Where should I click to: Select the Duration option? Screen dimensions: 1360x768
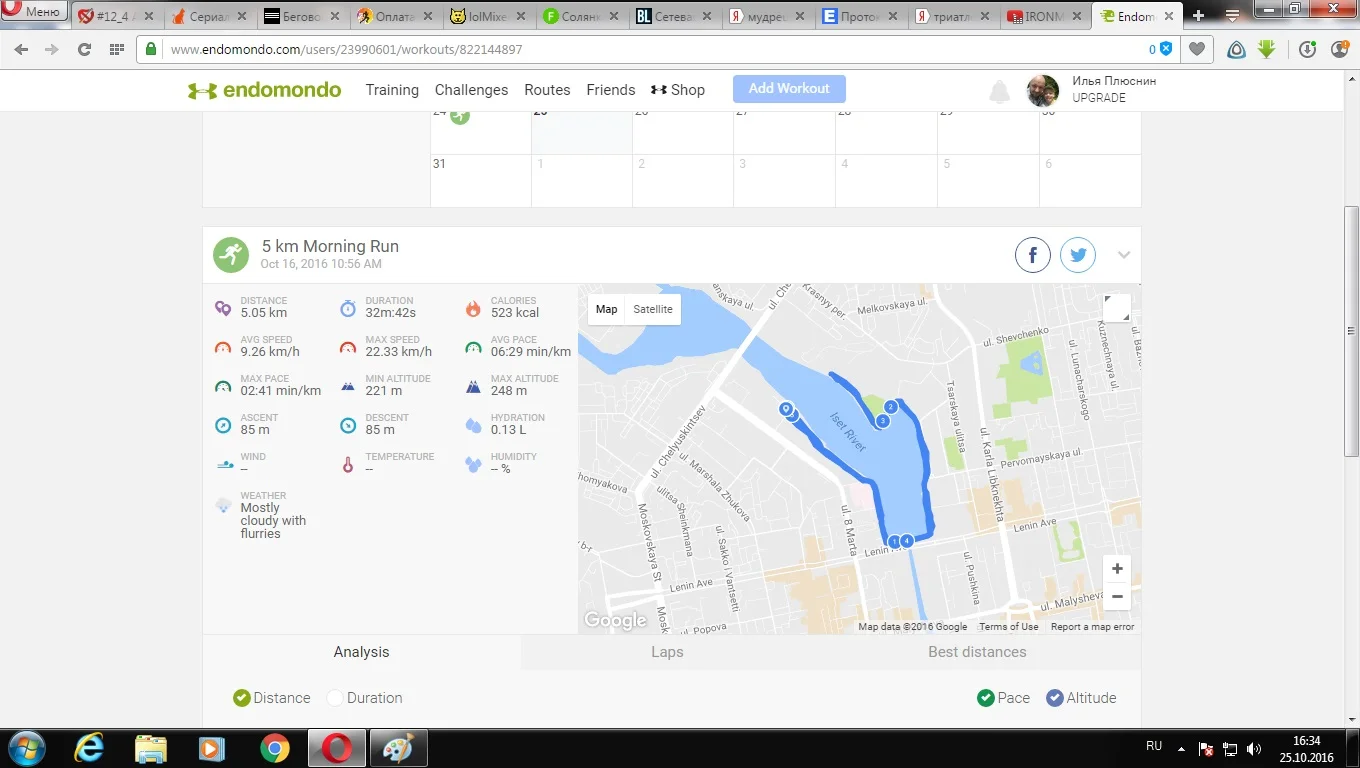(335, 698)
